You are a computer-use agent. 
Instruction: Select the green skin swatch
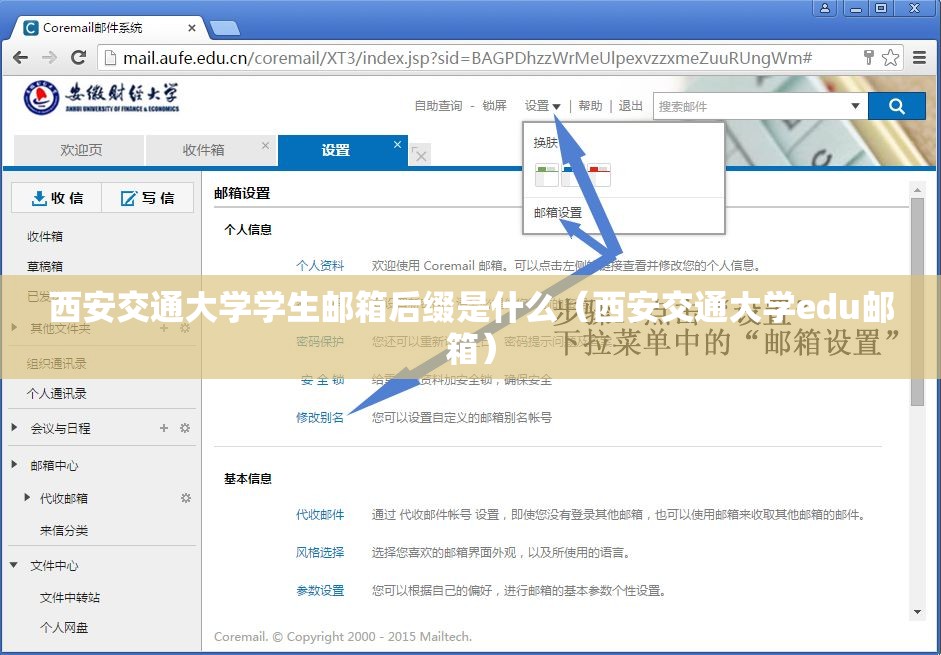(547, 175)
